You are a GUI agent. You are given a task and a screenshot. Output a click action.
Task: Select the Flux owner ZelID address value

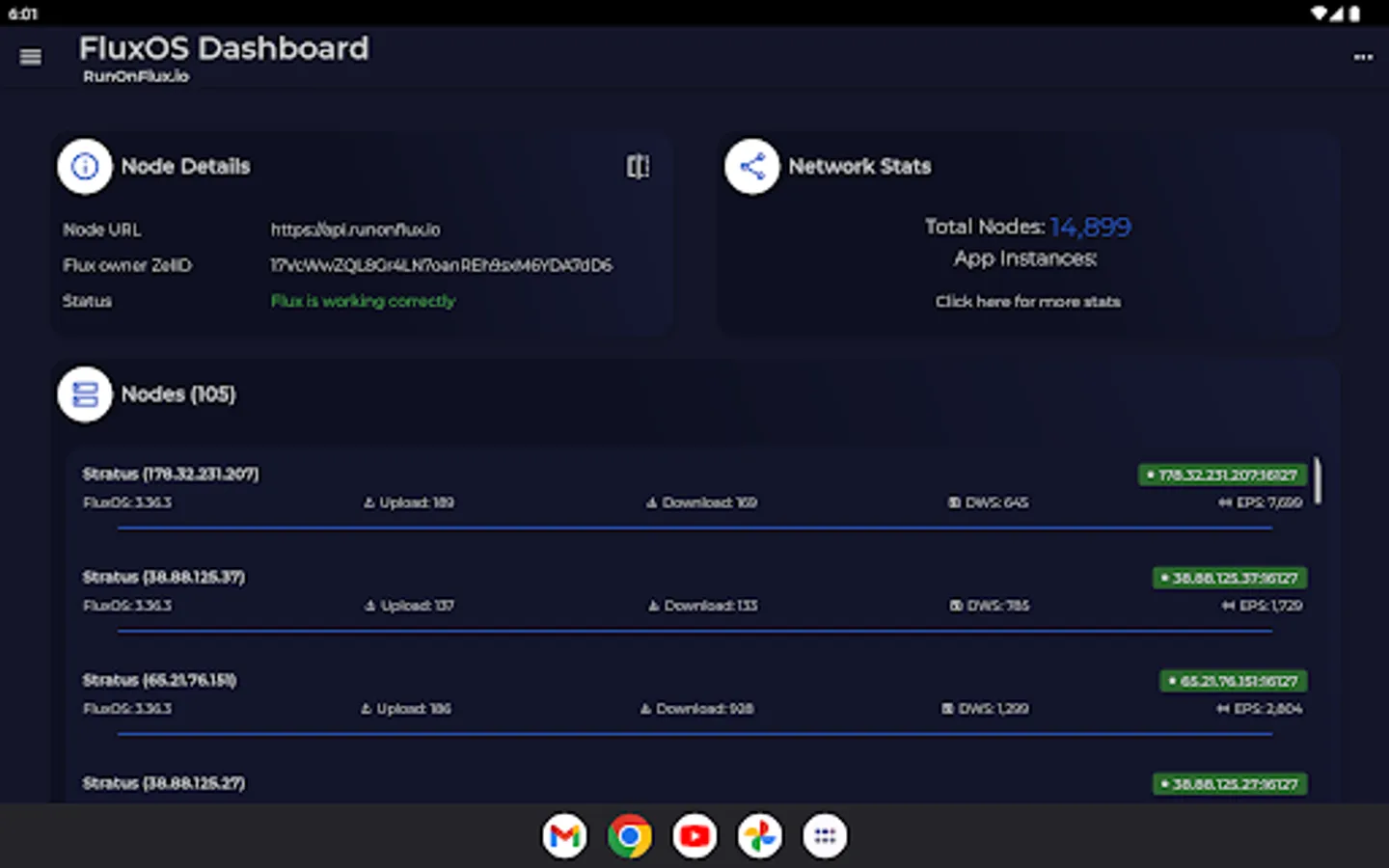click(x=441, y=265)
